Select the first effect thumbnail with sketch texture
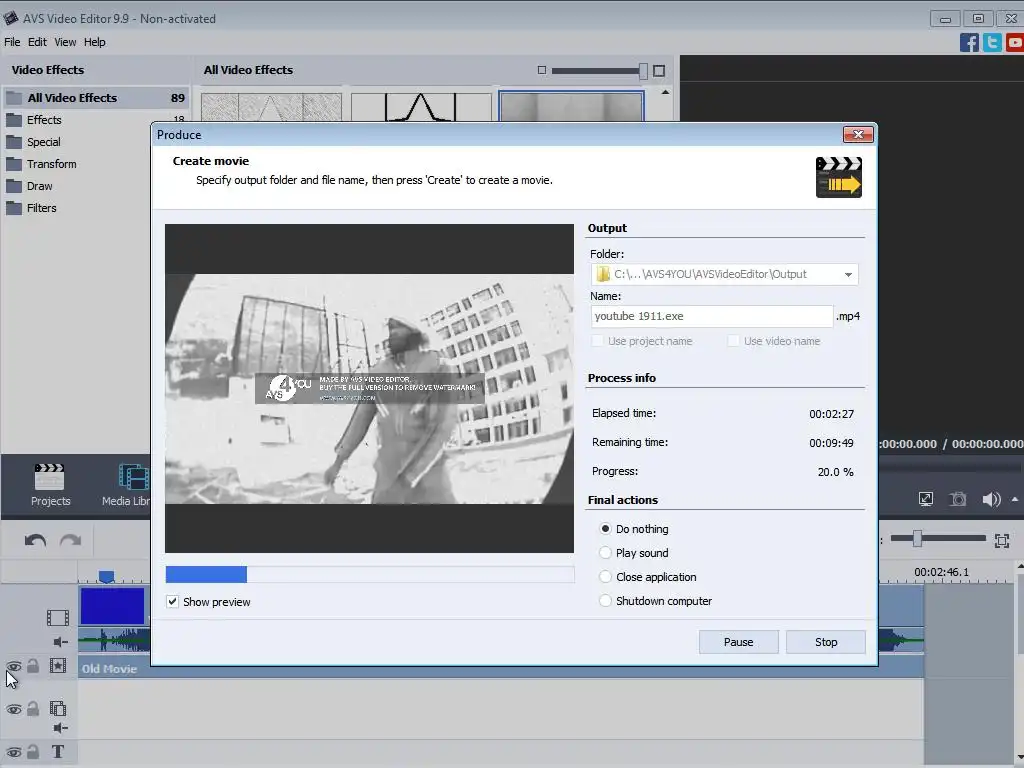This screenshot has width=1024, height=768. (x=271, y=107)
